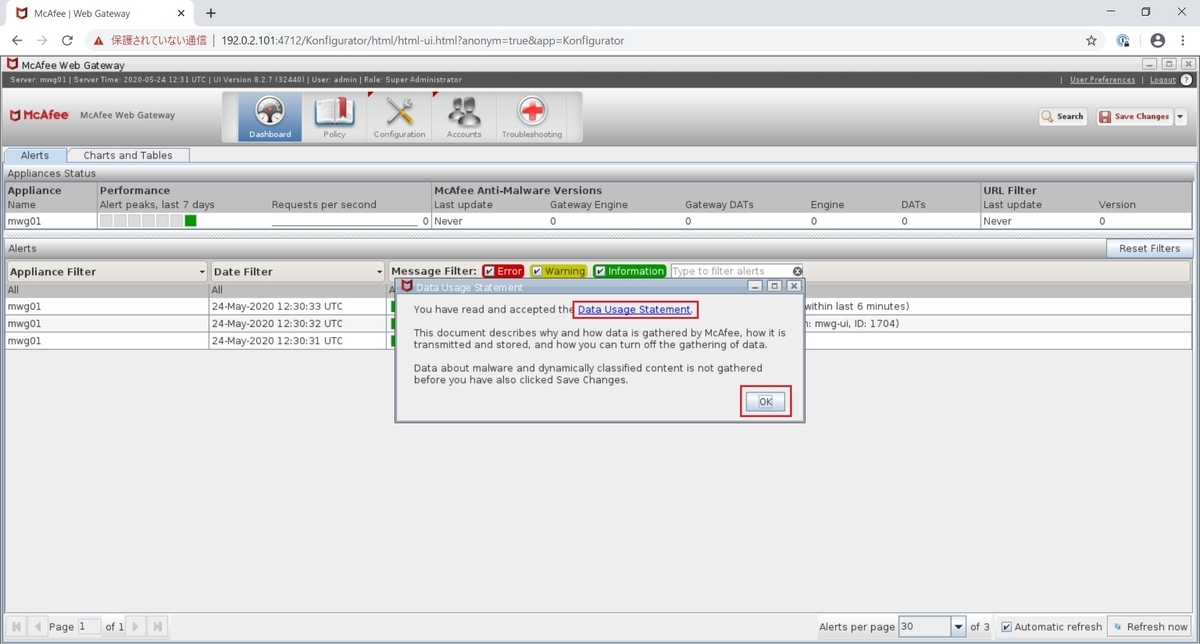The image size is (1200, 644).
Task: Click Refresh now button
Action: [1151, 627]
